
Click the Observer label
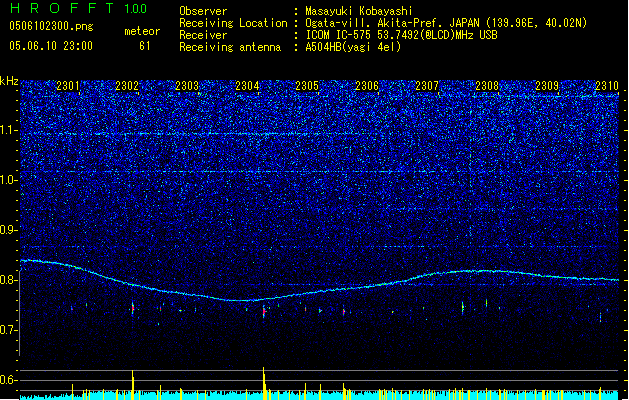point(203,11)
